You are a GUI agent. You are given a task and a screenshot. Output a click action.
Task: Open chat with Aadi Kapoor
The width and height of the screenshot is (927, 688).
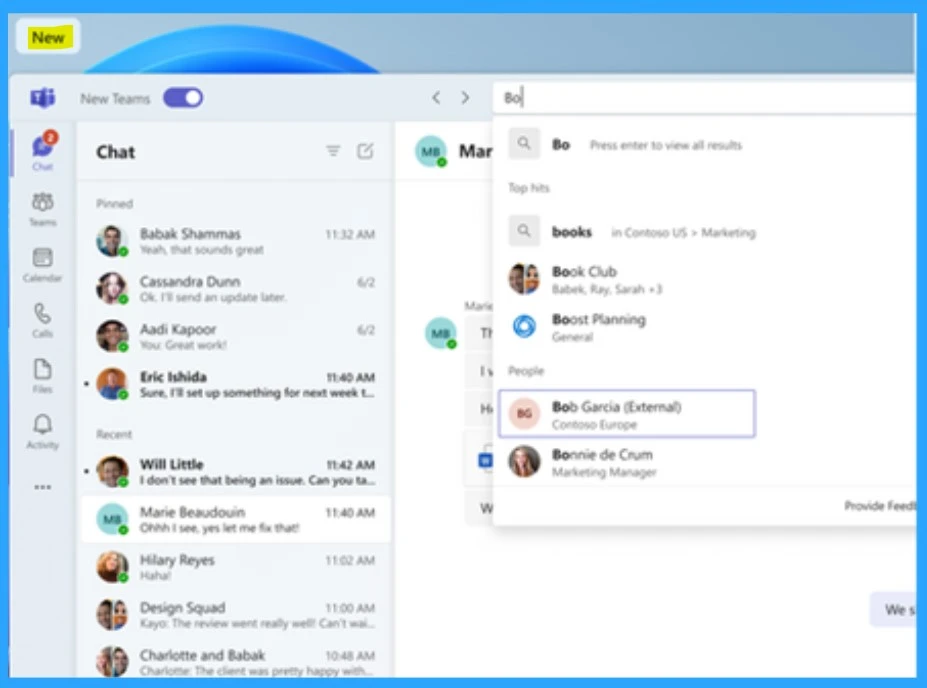(235, 336)
